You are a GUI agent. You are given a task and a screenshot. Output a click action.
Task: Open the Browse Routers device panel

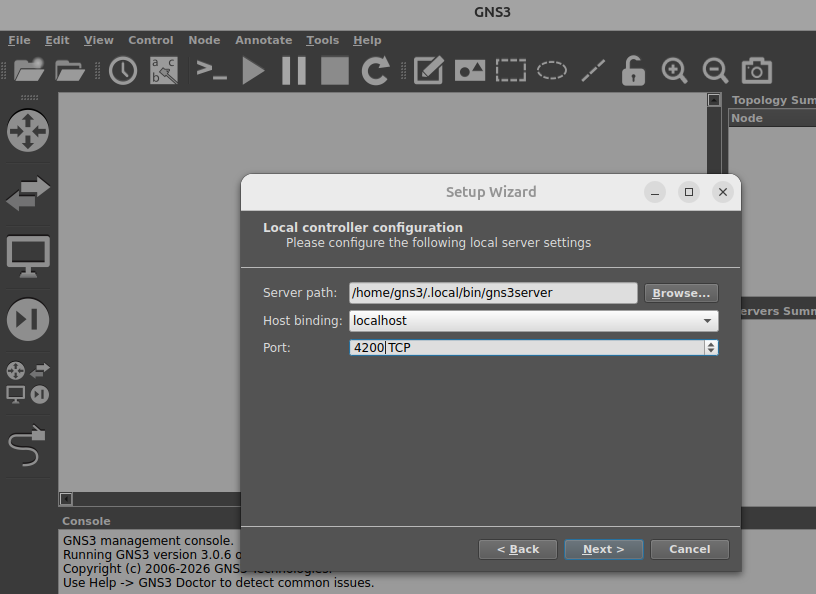(x=28, y=130)
